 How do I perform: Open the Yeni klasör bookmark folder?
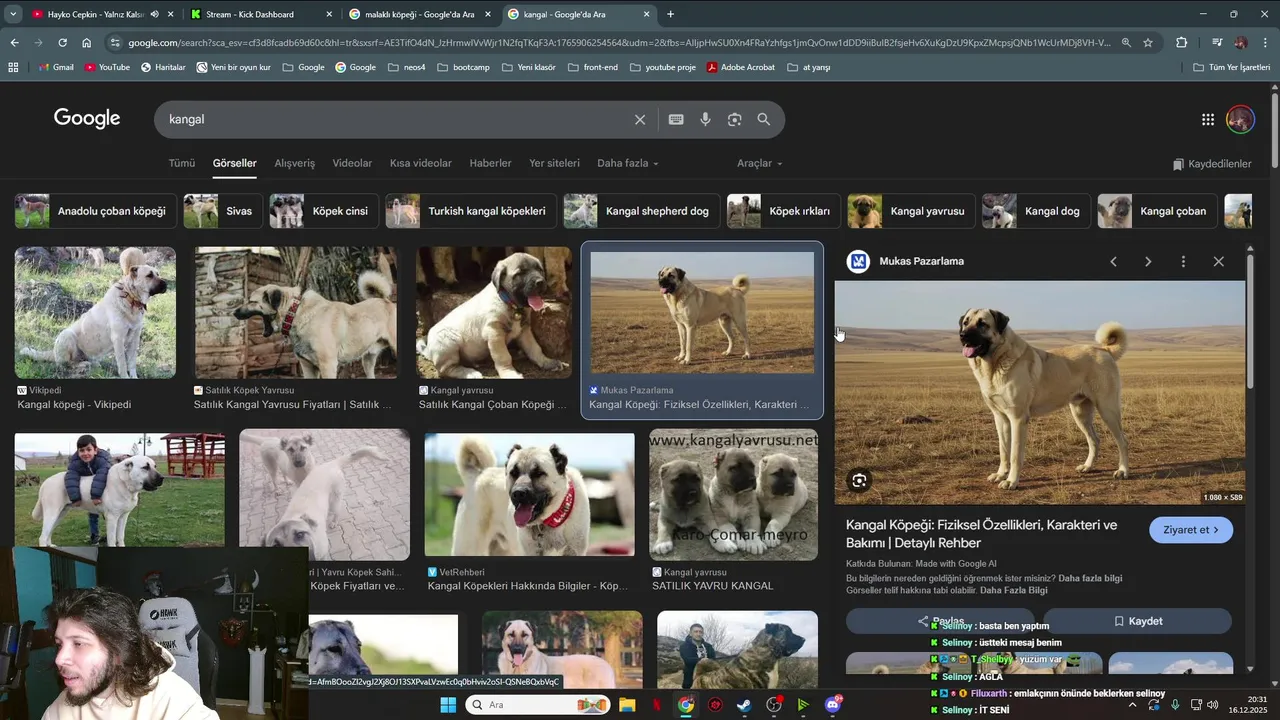click(528, 67)
